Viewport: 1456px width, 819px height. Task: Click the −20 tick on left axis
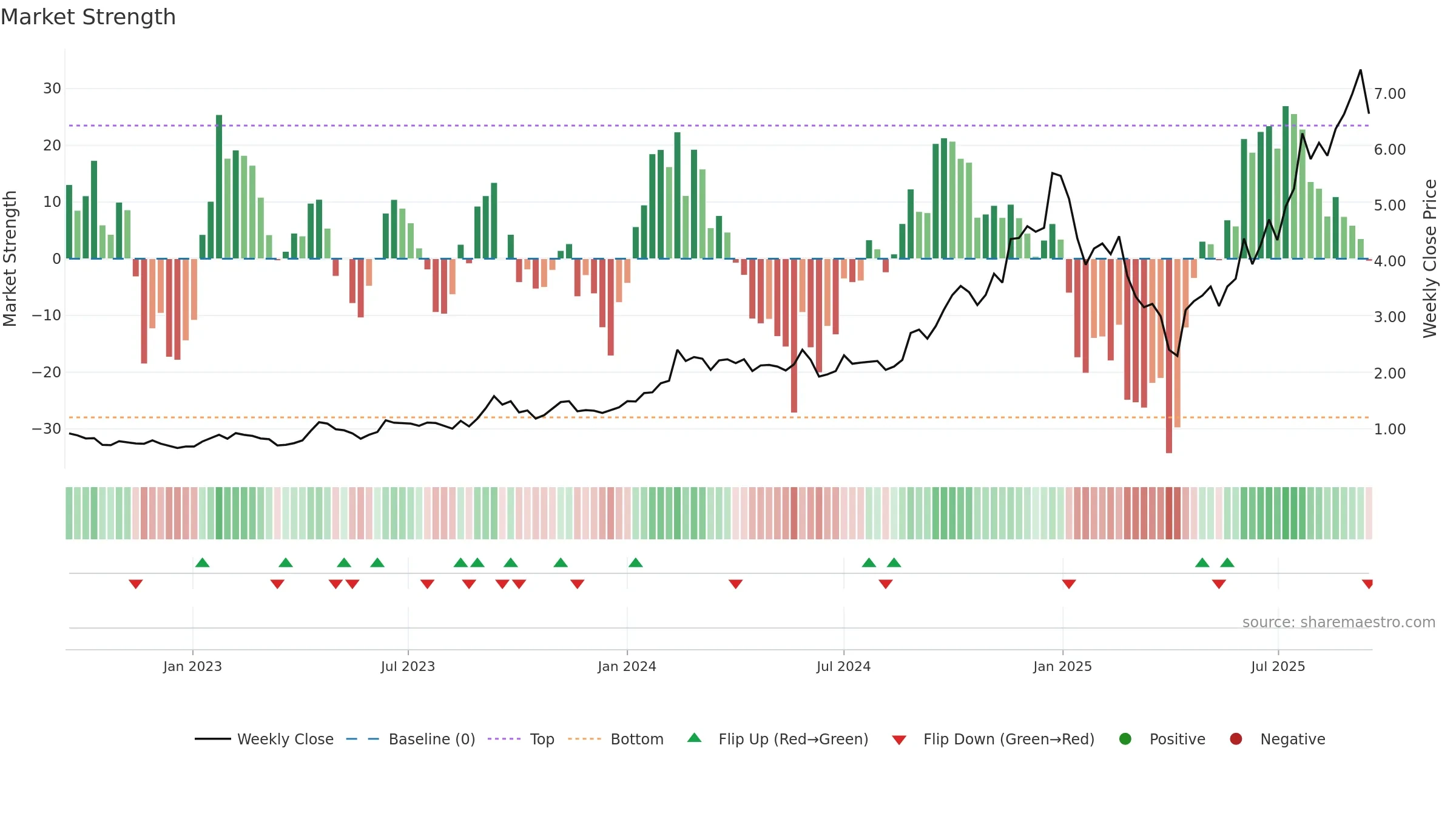pyautogui.click(x=46, y=372)
